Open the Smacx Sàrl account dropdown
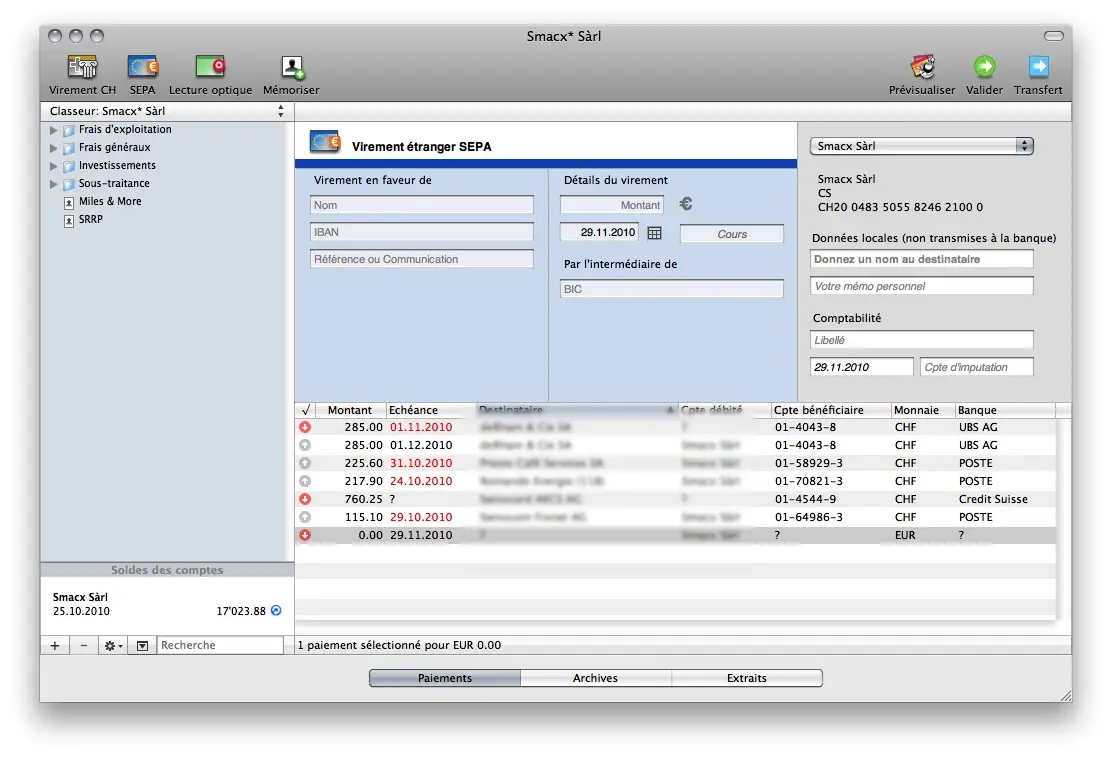Screen dimensions: 1112x757 [921, 146]
